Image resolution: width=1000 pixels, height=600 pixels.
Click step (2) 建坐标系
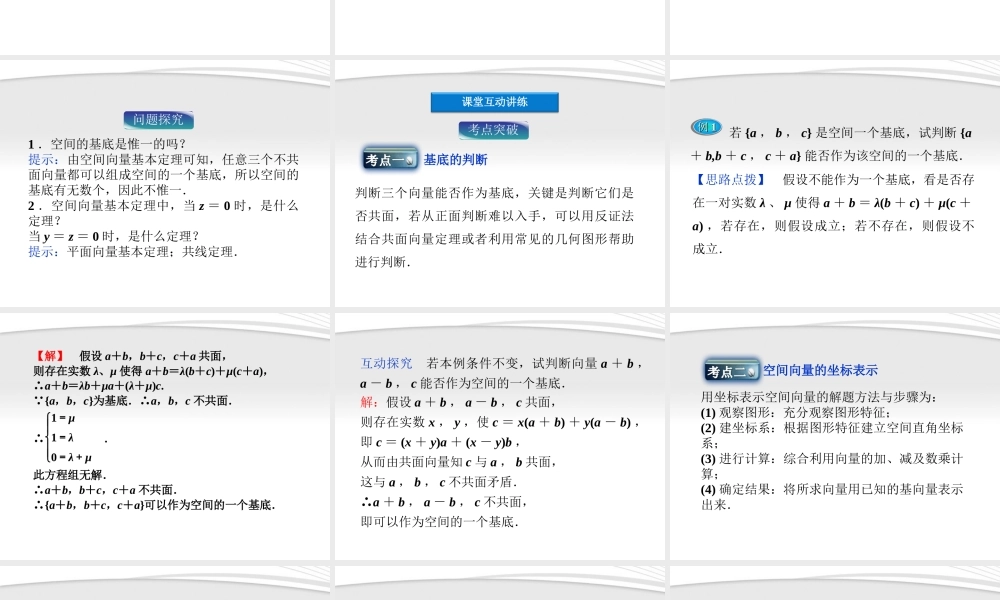pos(832,435)
